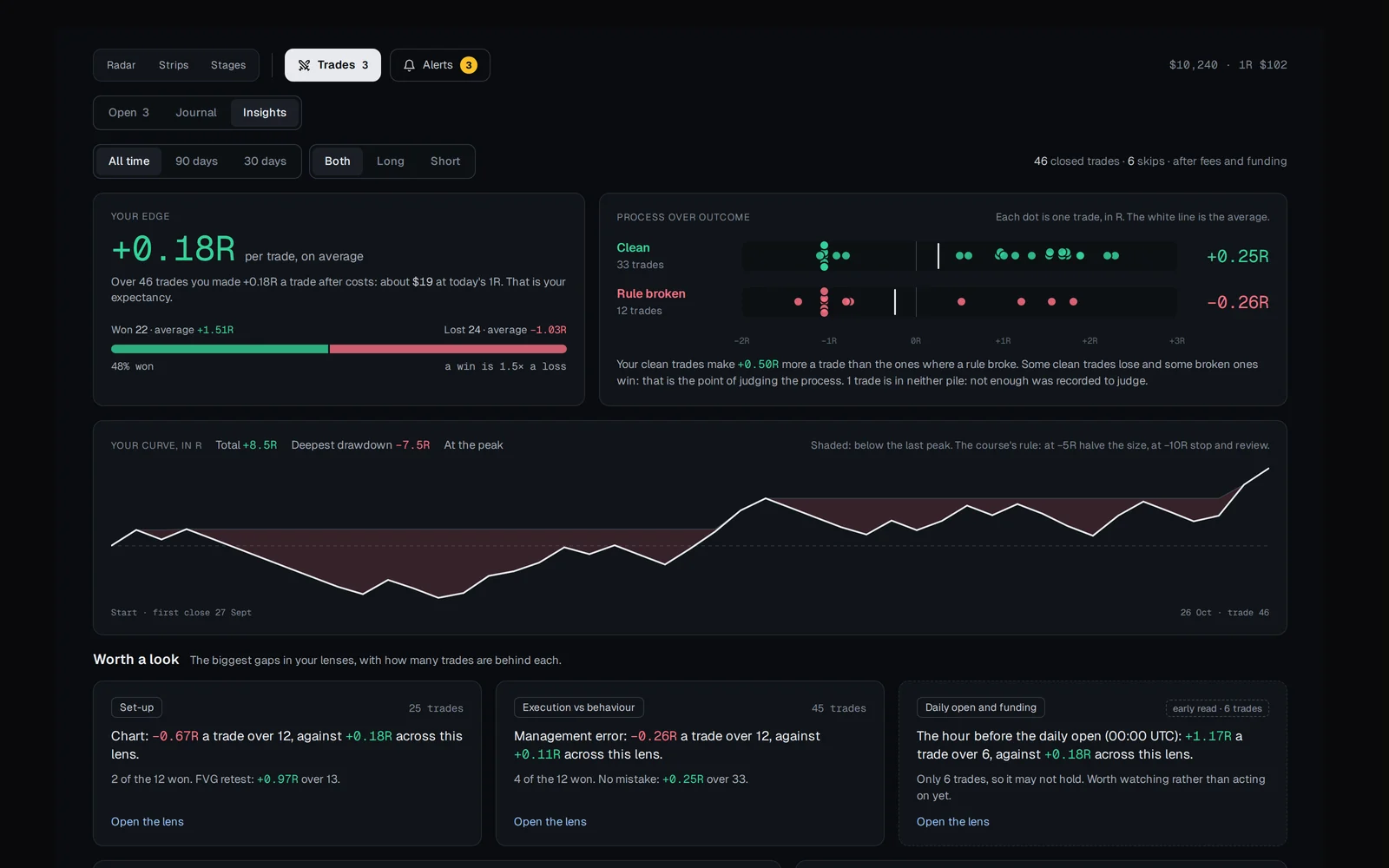Click the Clean row label
The width and height of the screenshot is (1389, 868).
click(x=633, y=248)
